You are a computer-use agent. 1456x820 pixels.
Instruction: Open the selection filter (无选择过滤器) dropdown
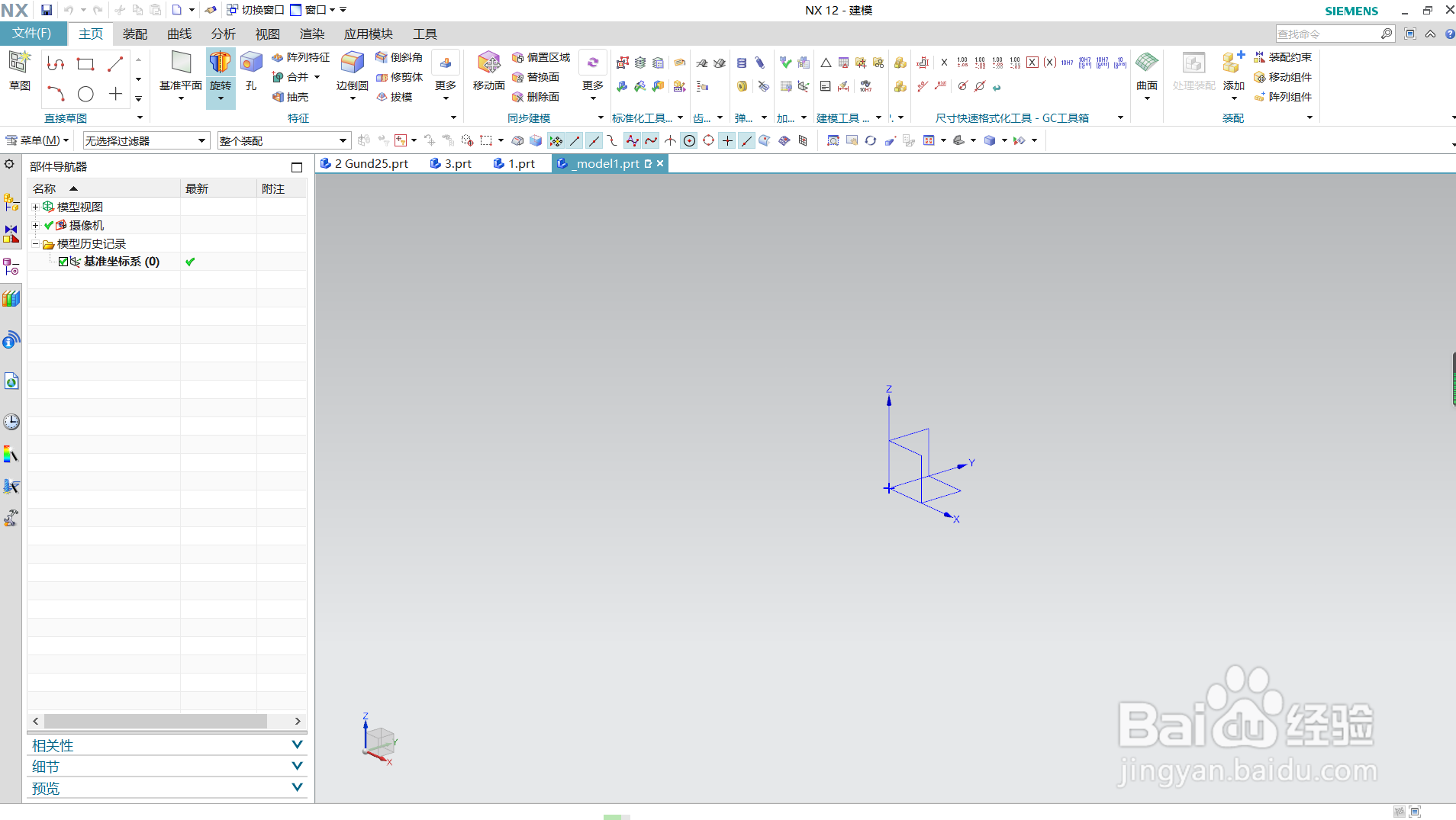coord(146,140)
